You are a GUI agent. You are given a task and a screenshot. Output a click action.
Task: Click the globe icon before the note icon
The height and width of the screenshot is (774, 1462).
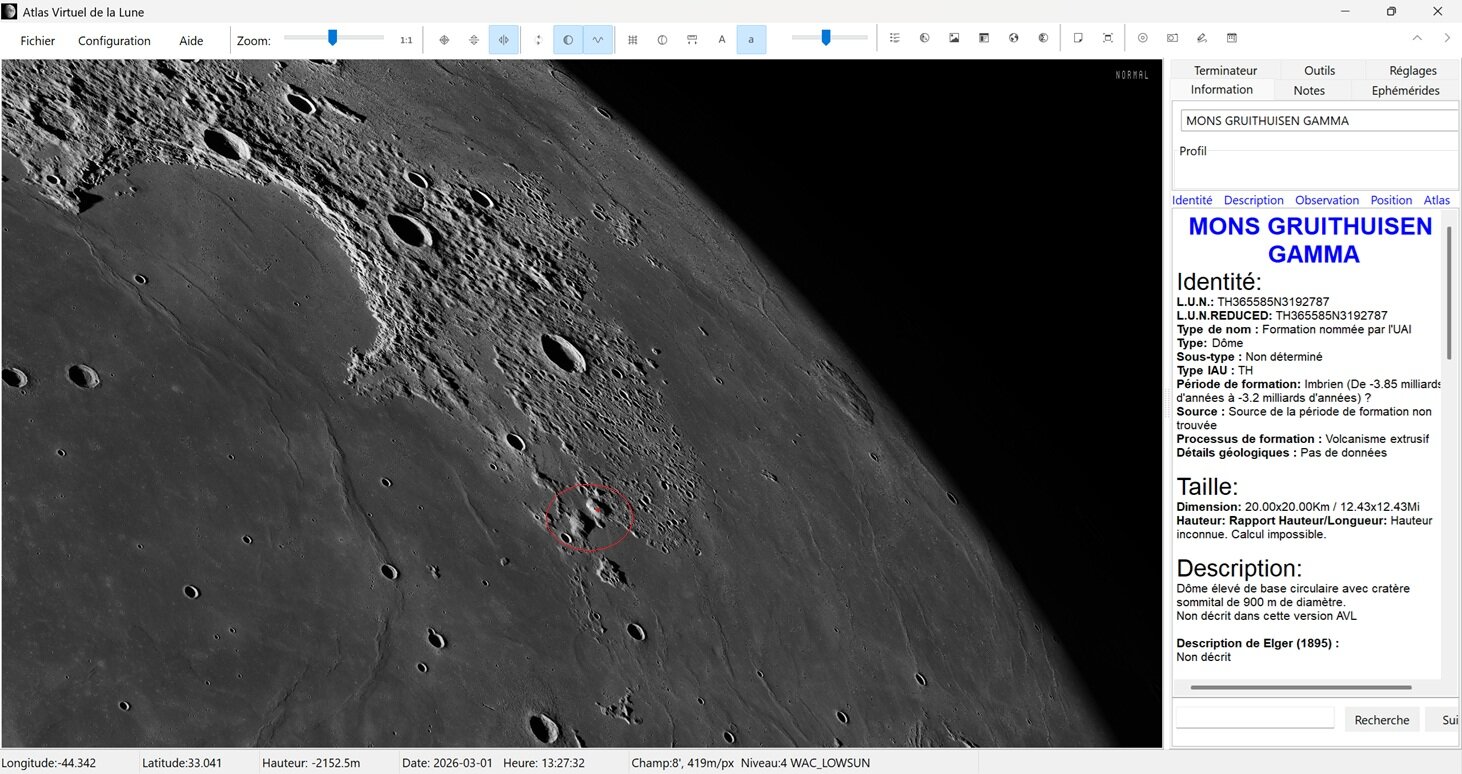click(1043, 38)
